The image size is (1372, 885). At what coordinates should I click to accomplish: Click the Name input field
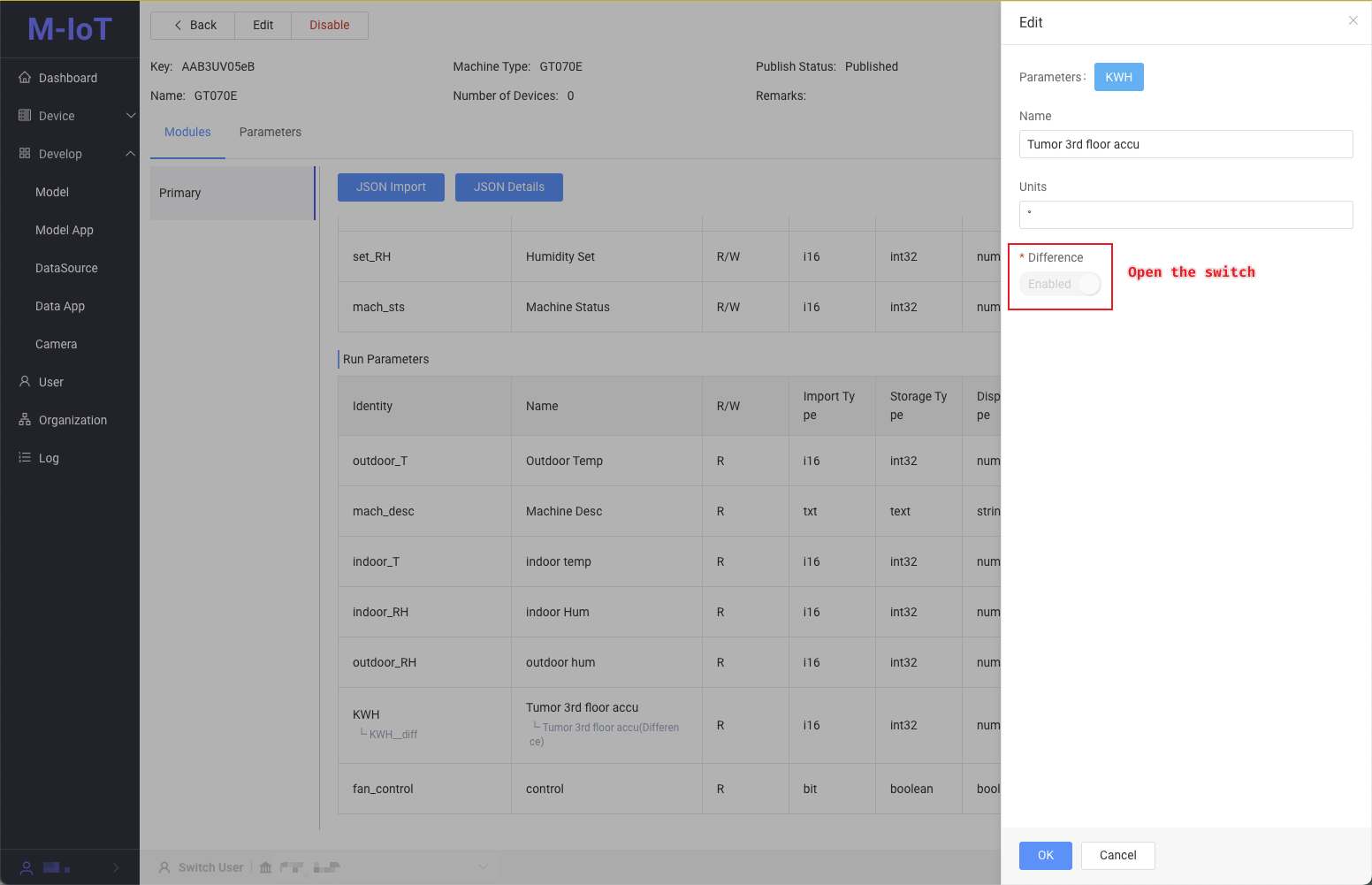click(1185, 144)
